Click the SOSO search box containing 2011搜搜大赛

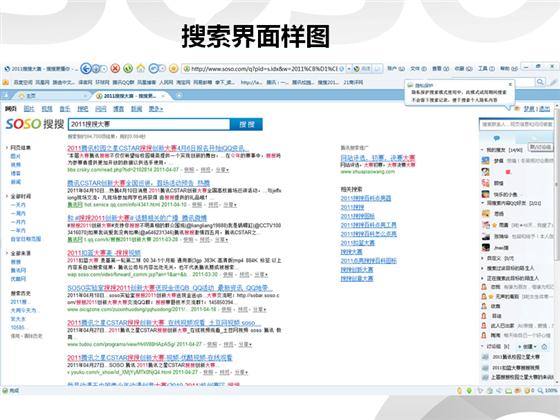pos(149,124)
